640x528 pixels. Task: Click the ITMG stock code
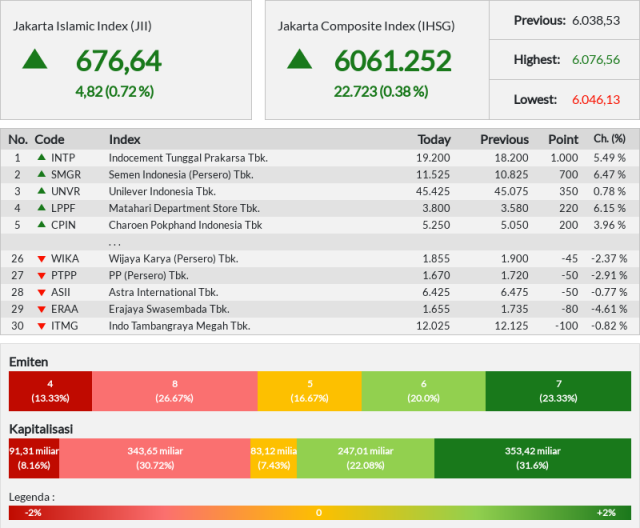[x=64, y=326]
